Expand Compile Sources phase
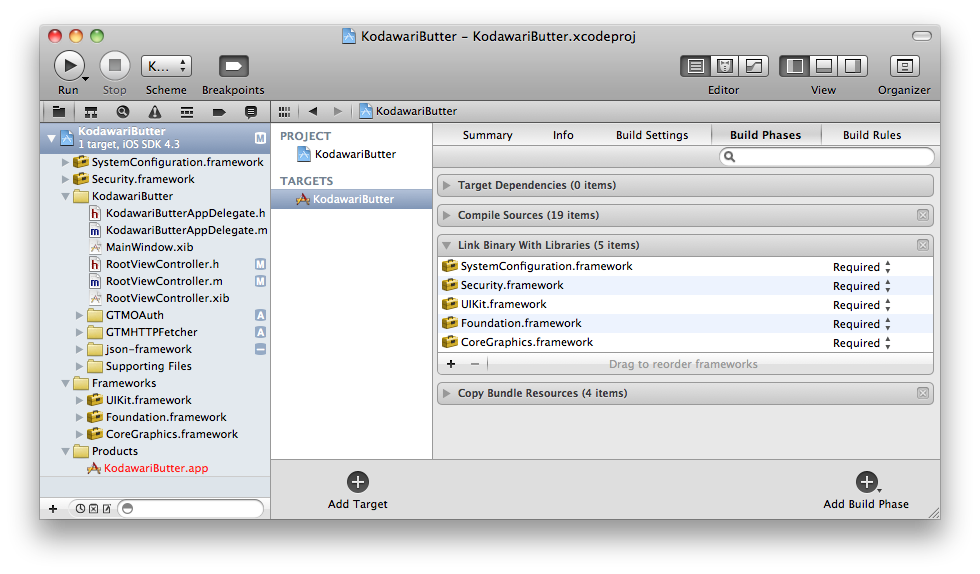The image size is (980, 574). (446, 215)
